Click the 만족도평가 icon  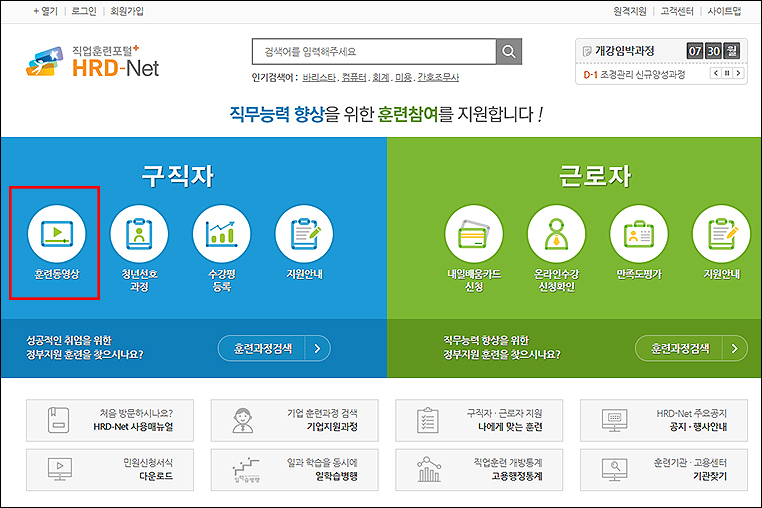point(638,234)
